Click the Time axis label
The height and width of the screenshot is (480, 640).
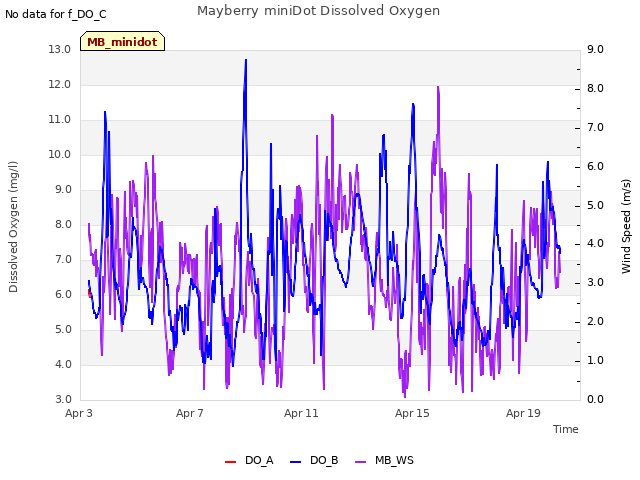click(566, 429)
